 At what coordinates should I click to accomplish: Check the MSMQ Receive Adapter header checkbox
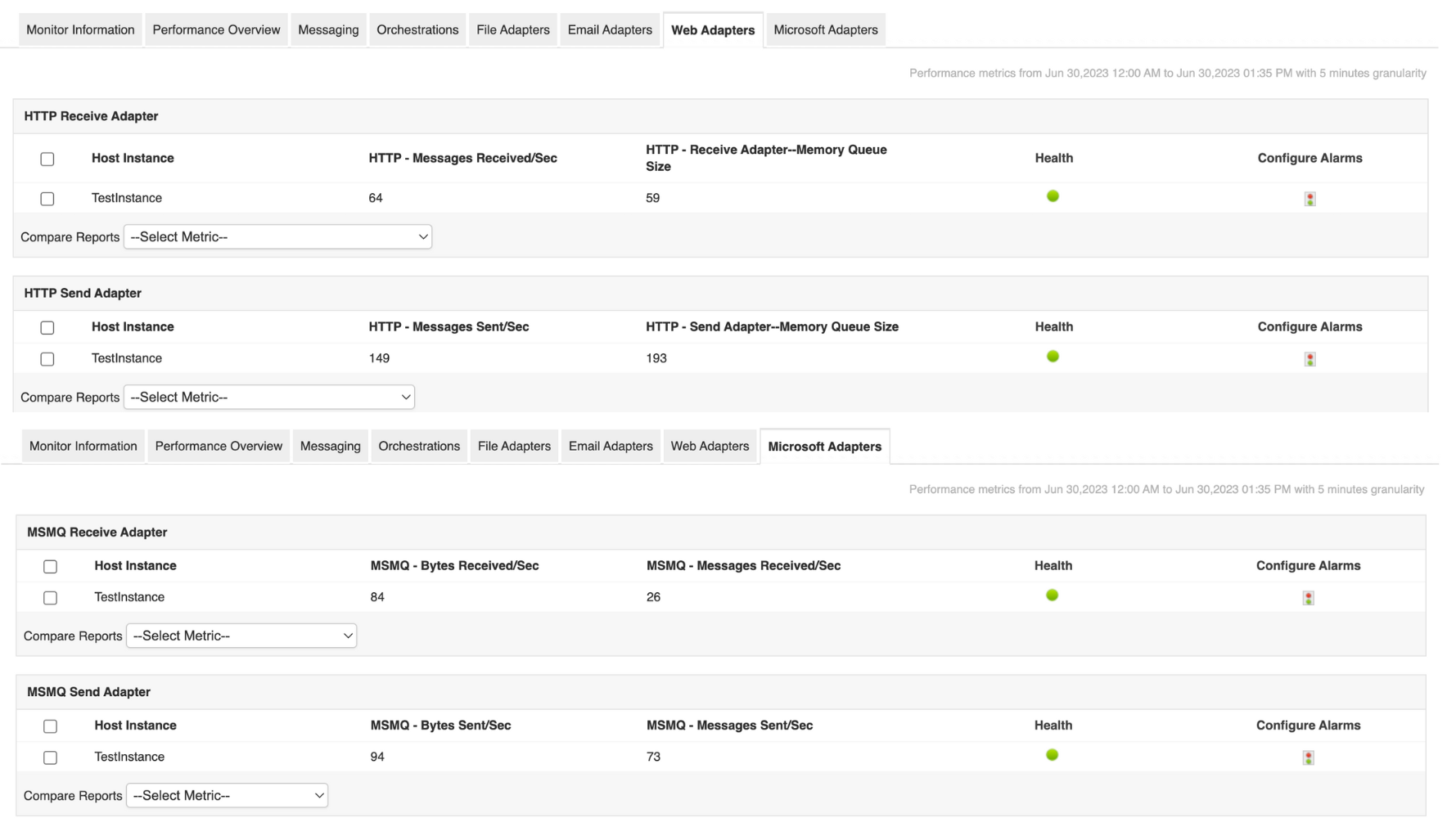pos(50,567)
